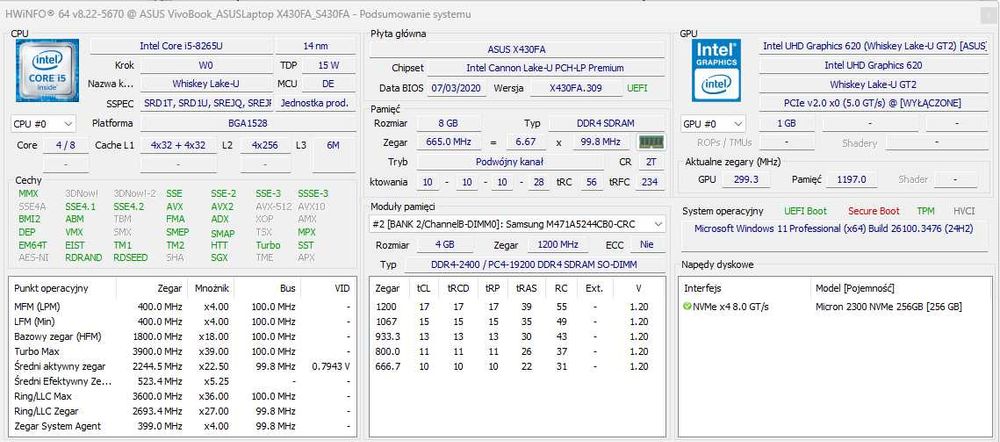Click the ECC value Nie
Screen dimensions: 1000x442
click(647, 244)
